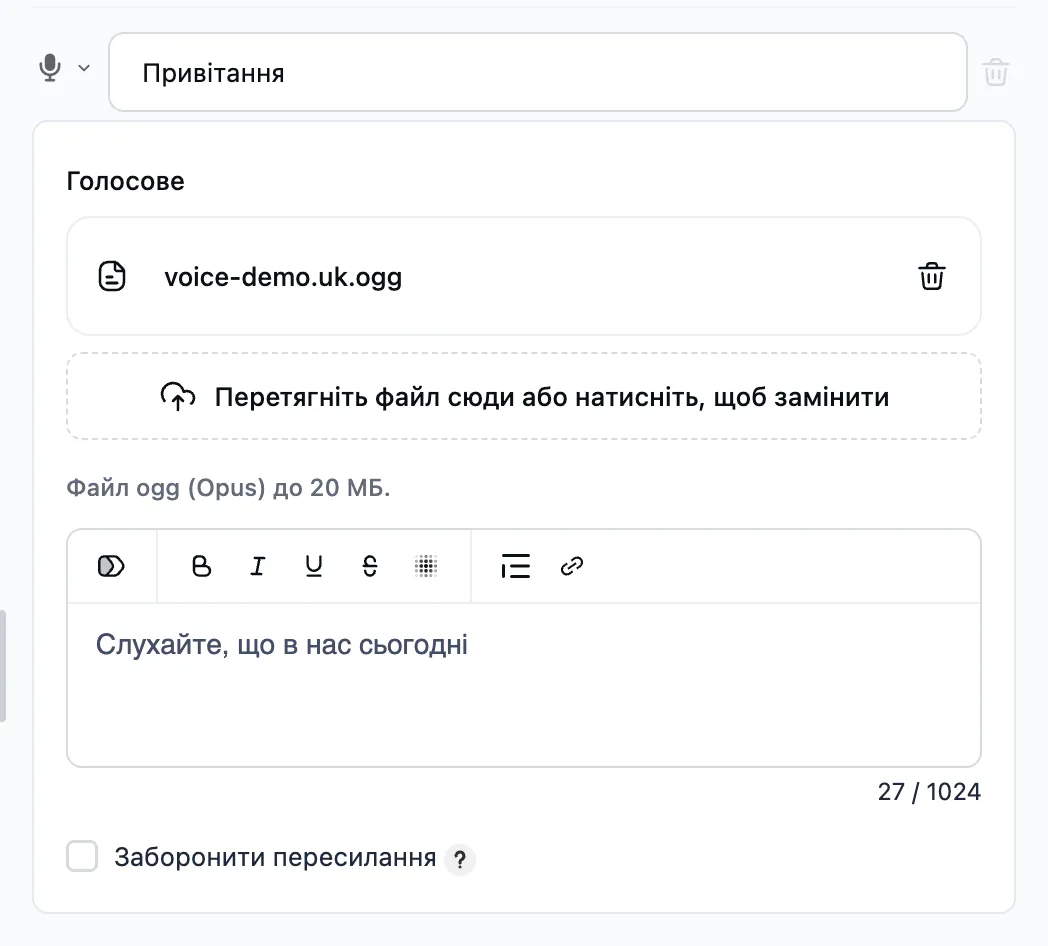Toggle the formatting mode icon in editor

click(x=111, y=566)
